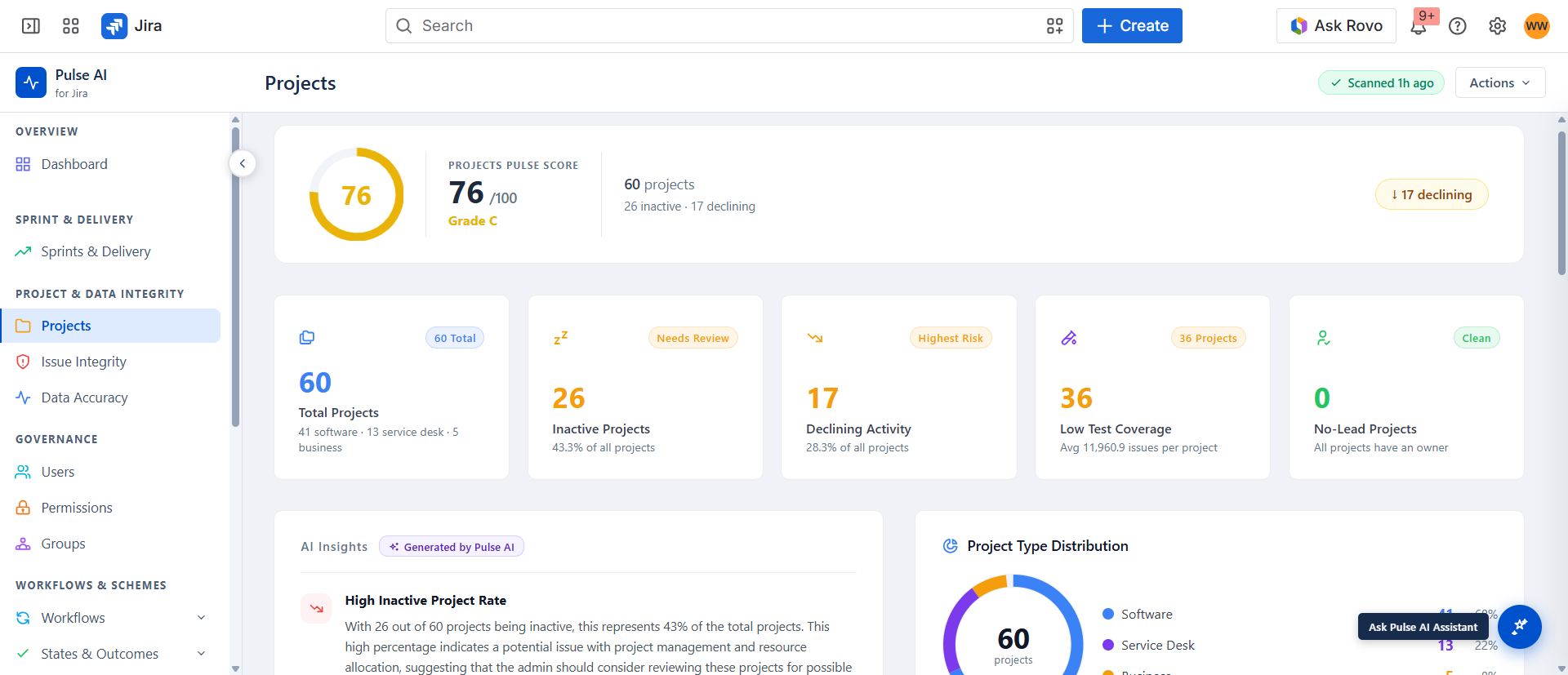This screenshot has height=675, width=1568.
Task: Click the Create button
Action: [1132, 26]
